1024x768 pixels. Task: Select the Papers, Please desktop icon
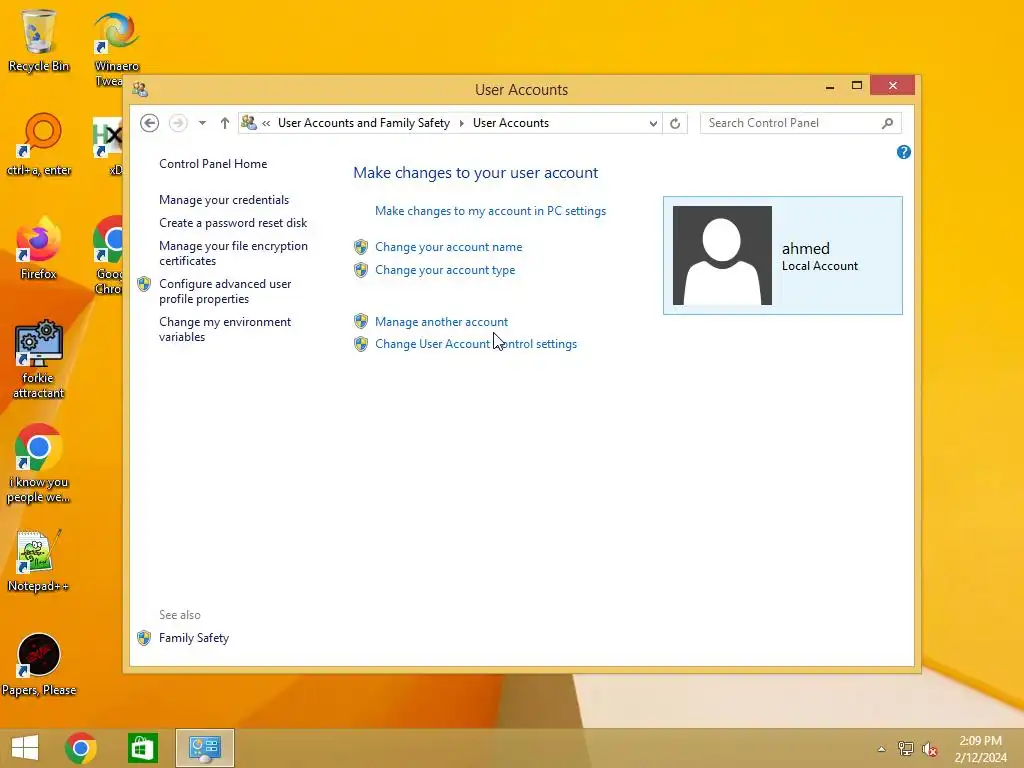click(39, 665)
